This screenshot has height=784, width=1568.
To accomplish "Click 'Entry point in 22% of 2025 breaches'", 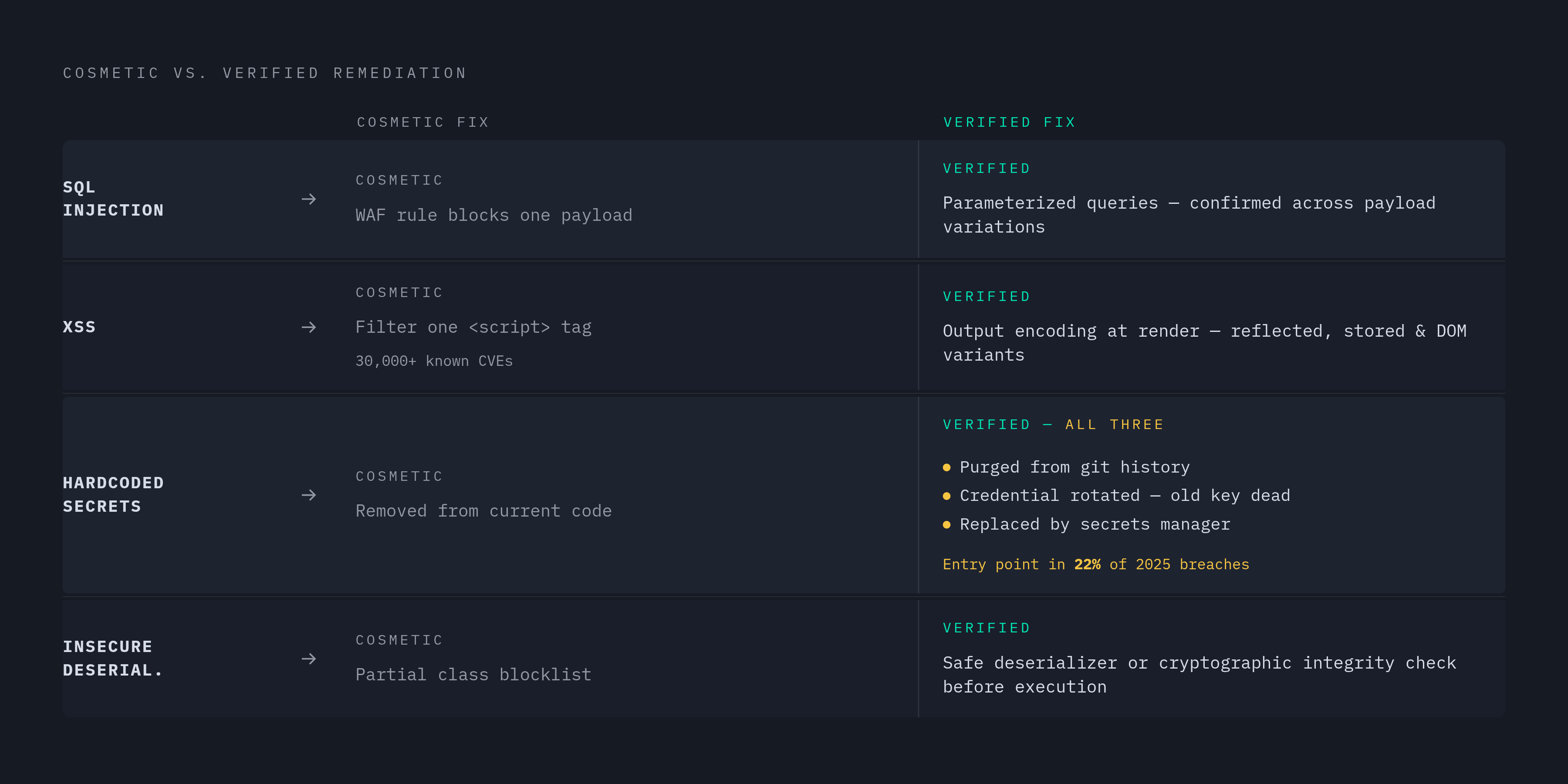I will tap(1096, 565).
